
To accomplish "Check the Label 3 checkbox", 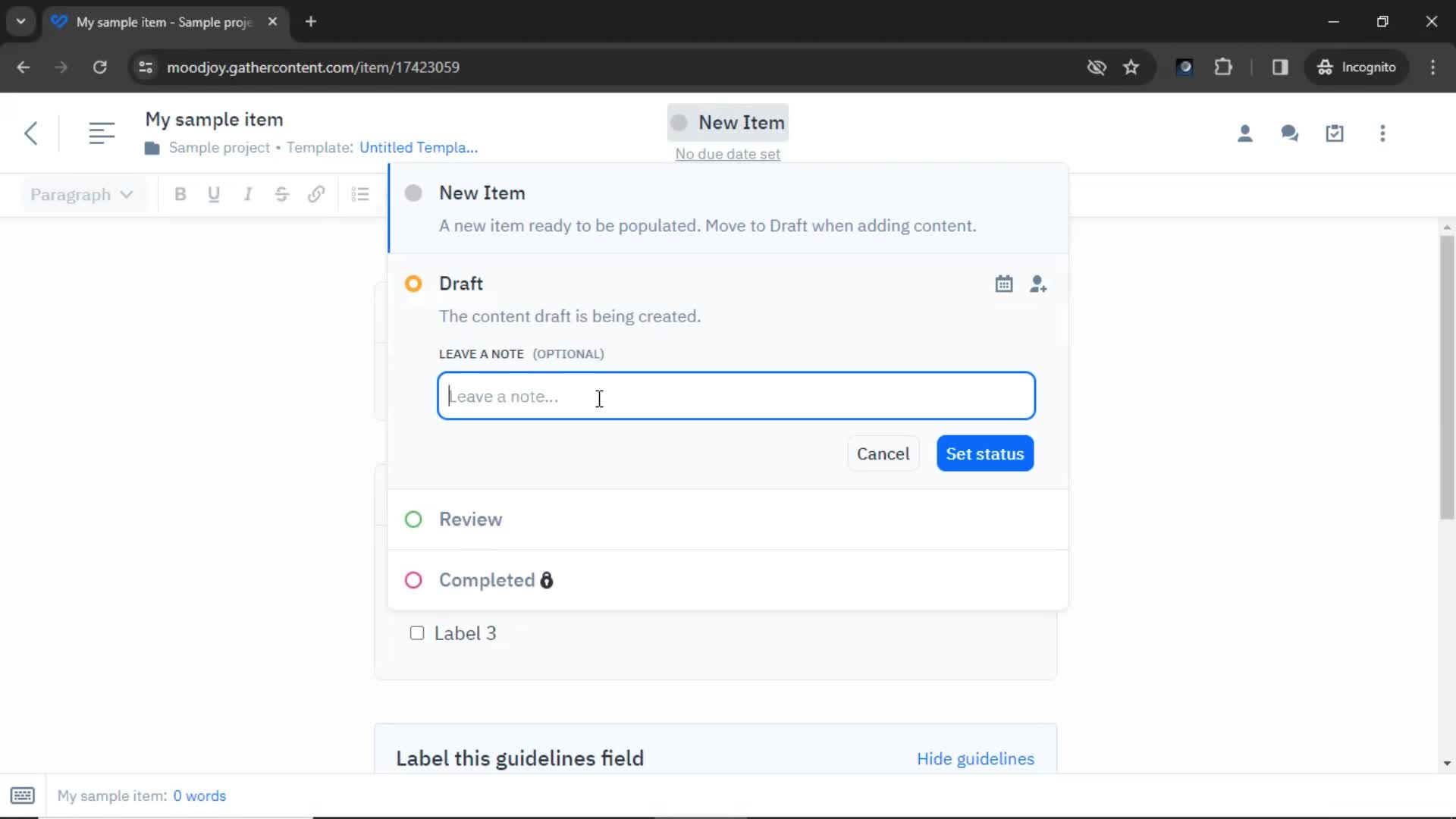I will (x=417, y=633).
